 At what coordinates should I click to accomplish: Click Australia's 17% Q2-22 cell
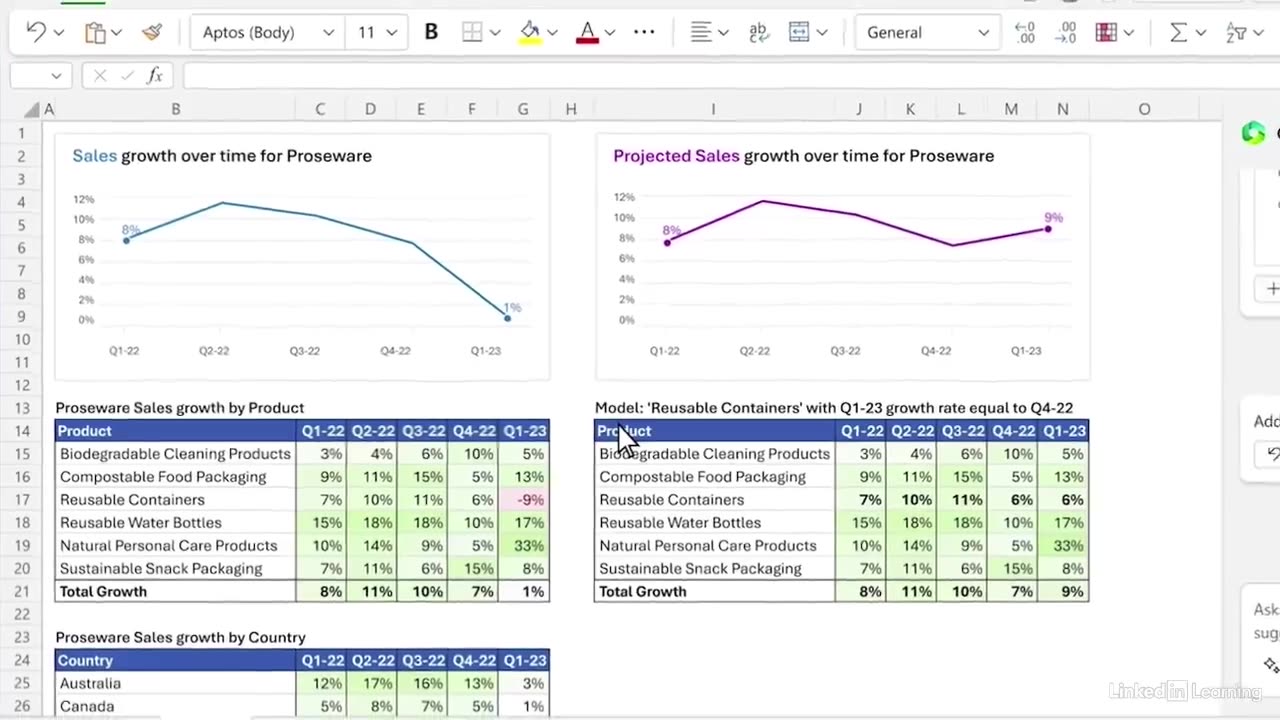[x=371, y=684]
